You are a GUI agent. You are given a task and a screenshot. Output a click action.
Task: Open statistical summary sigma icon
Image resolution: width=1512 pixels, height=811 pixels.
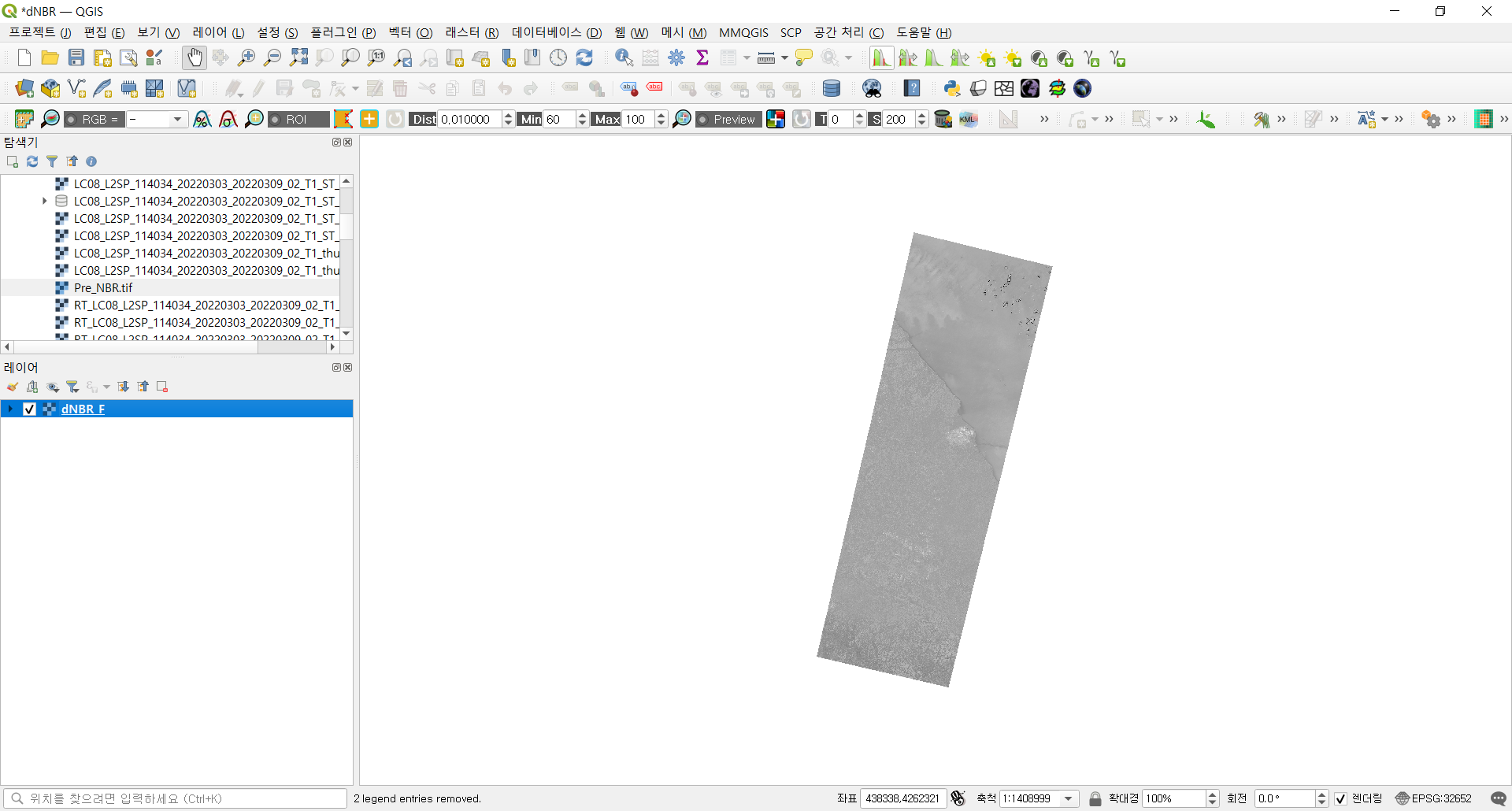point(702,57)
